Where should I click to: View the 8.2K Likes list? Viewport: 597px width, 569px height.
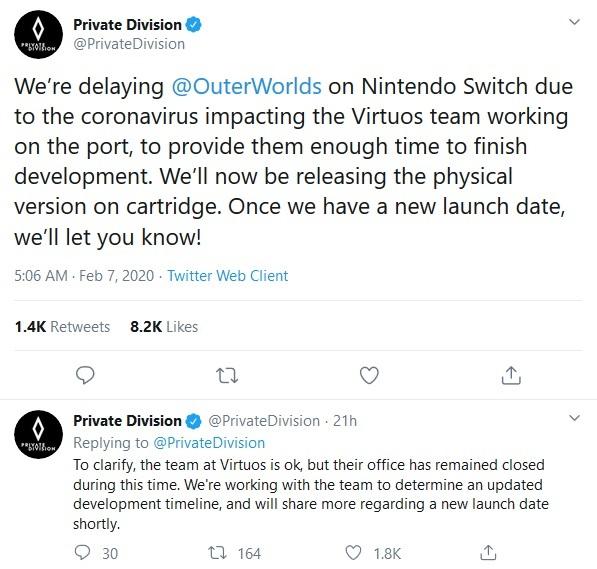click(x=164, y=327)
